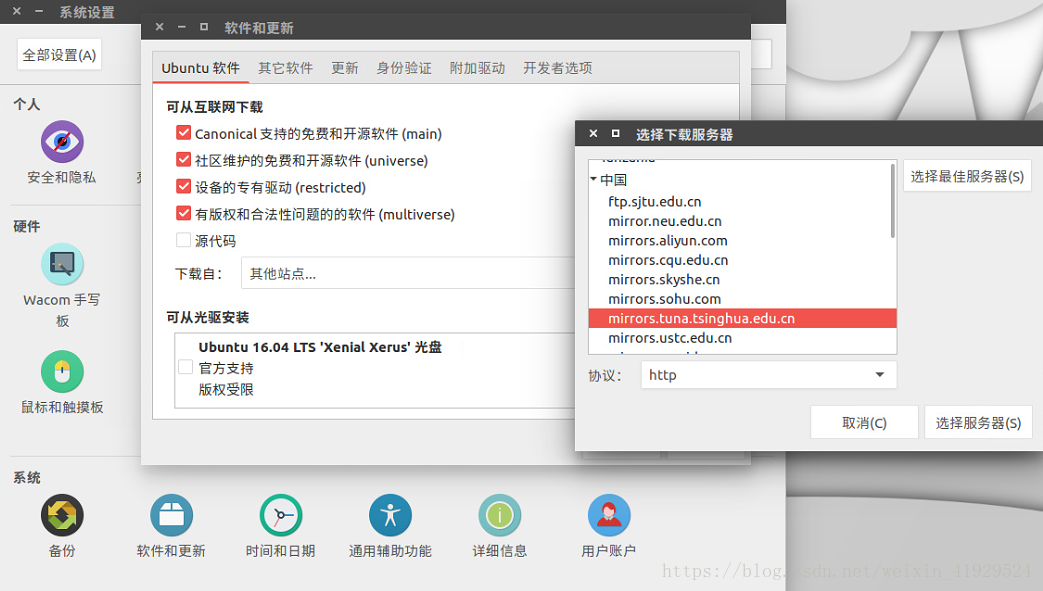Image resolution: width=1043 pixels, height=591 pixels.
Task: Maximize the 软件和更新 window
Action: (204, 27)
